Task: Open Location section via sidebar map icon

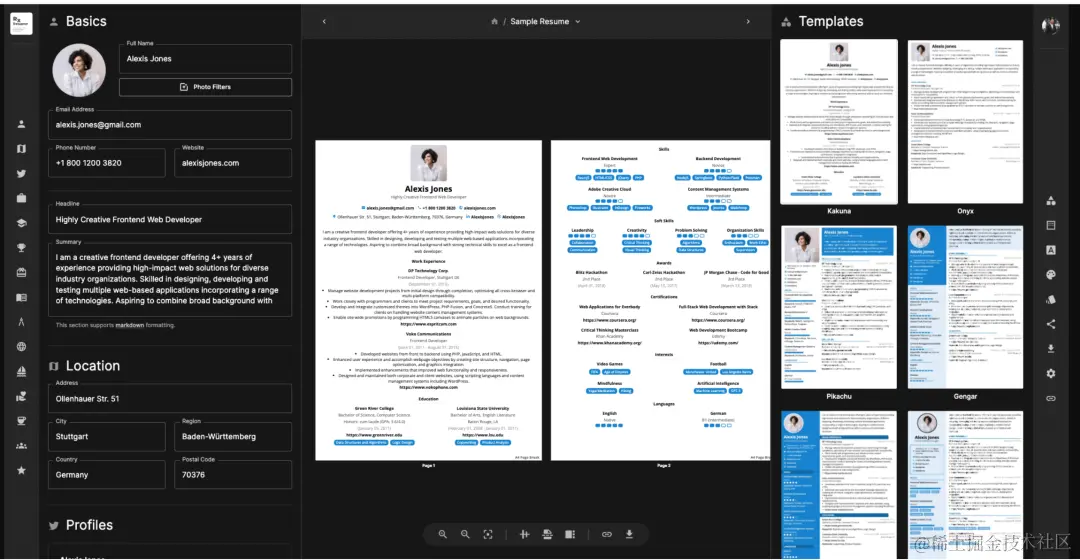Action: [21, 149]
